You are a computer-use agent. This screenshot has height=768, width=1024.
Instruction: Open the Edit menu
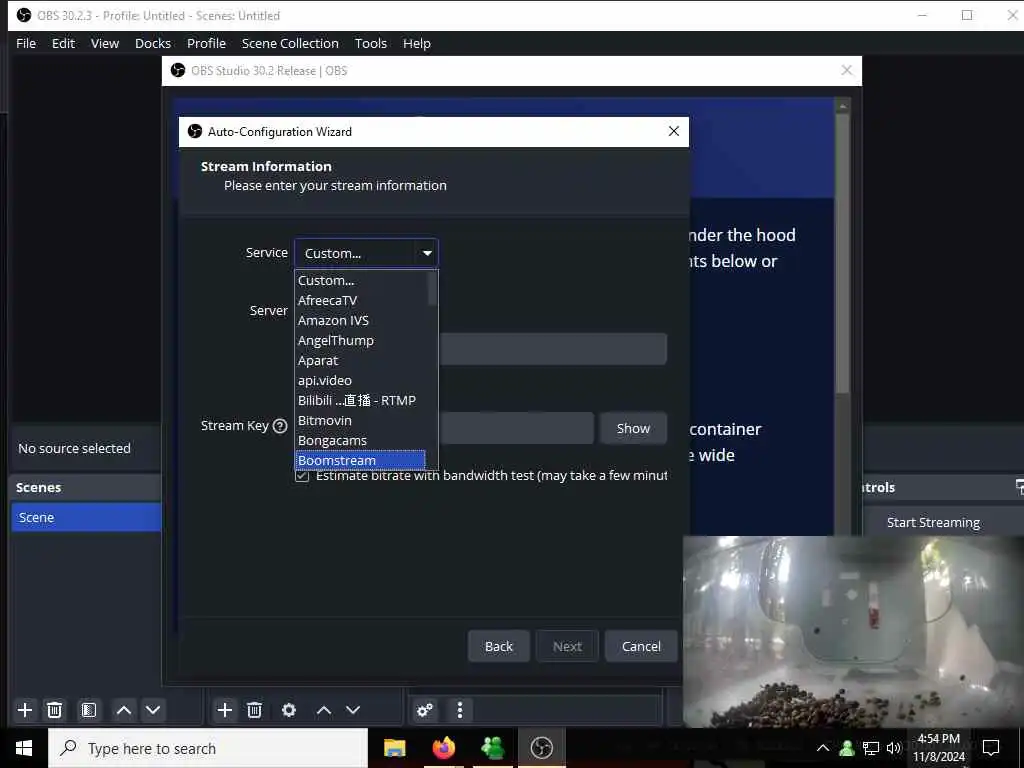(63, 44)
